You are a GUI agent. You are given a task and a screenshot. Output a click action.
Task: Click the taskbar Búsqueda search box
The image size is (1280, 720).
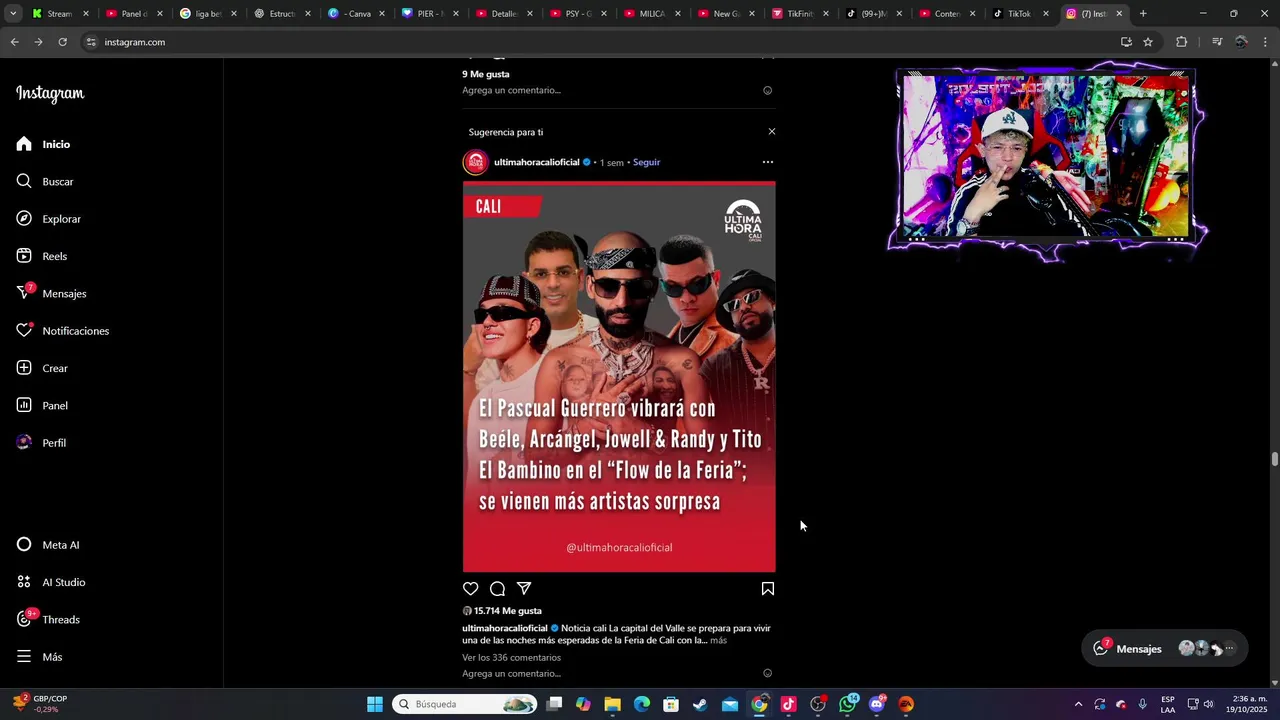[x=464, y=704]
